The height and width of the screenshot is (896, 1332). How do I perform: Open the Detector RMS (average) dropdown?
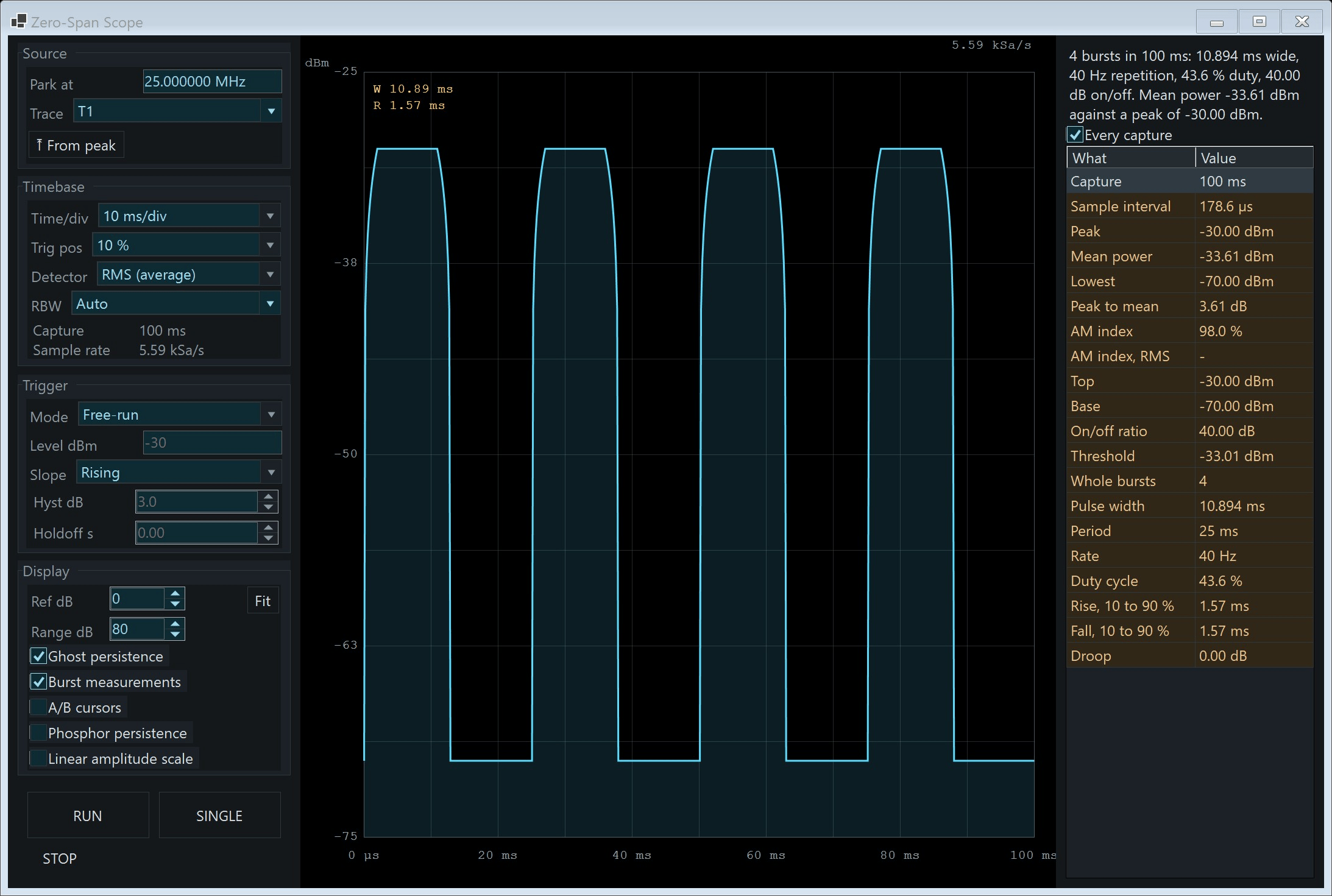pos(188,275)
